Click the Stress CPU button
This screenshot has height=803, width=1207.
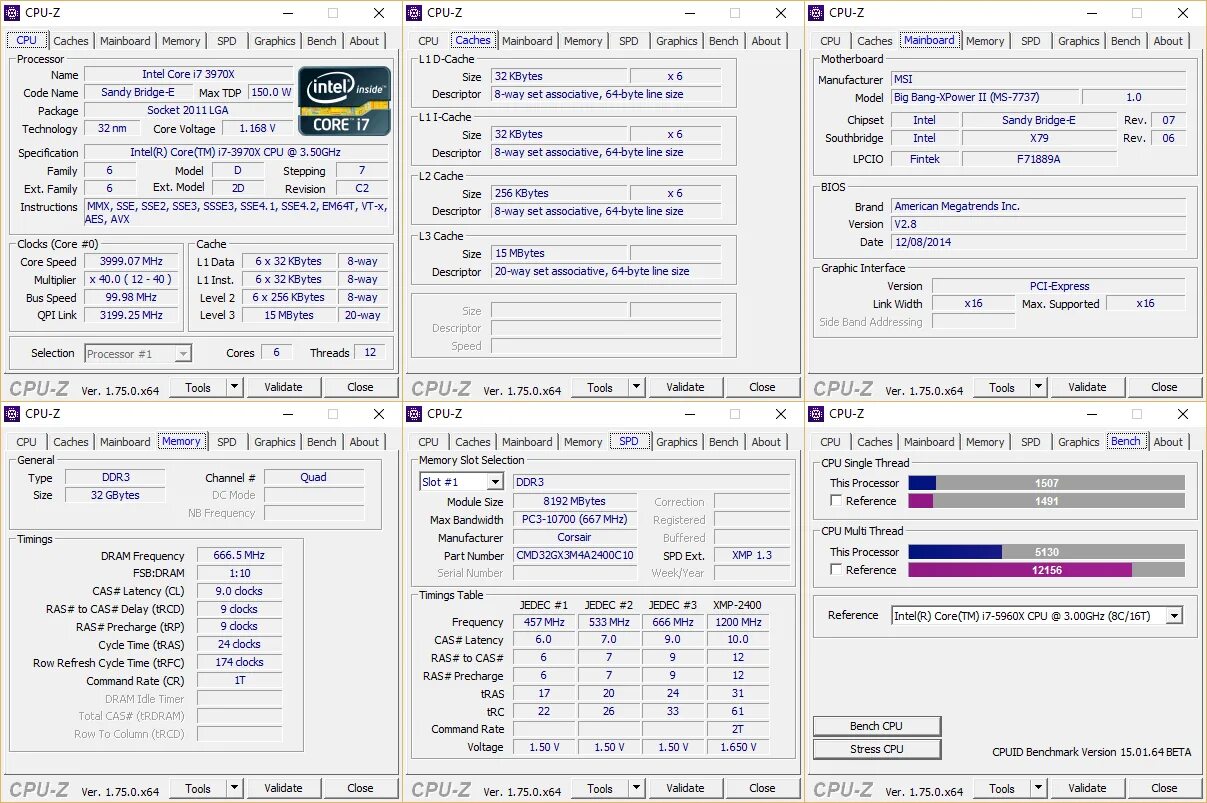coord(877,749)
